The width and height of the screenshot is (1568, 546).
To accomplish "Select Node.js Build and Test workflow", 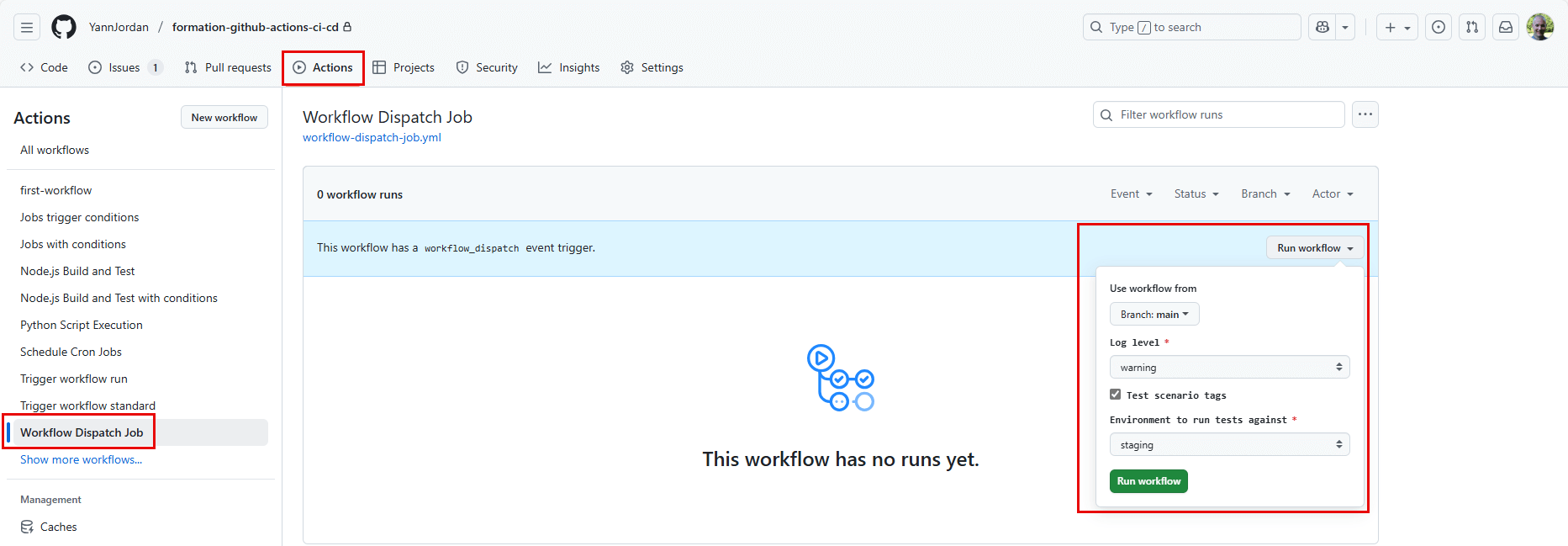I will pyautogui.click(x=77, y=271).
